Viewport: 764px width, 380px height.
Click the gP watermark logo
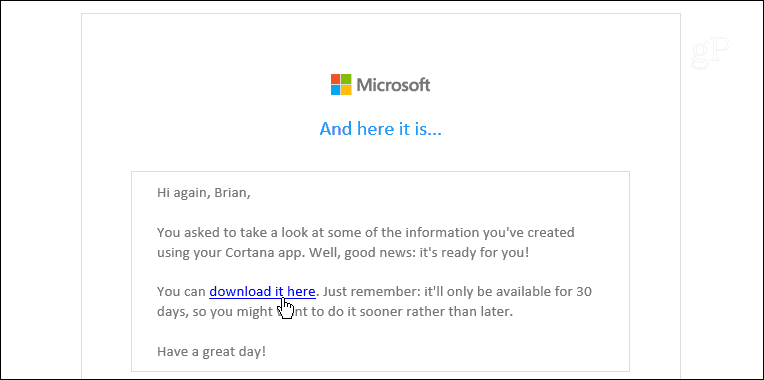710,53
